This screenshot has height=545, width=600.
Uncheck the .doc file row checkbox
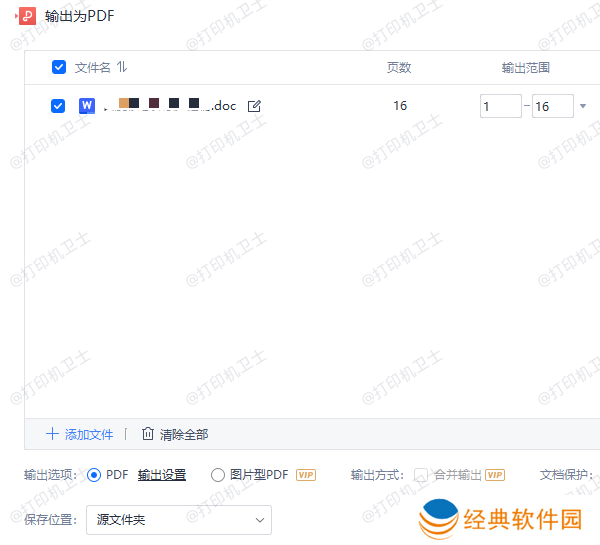pos(58,106)
